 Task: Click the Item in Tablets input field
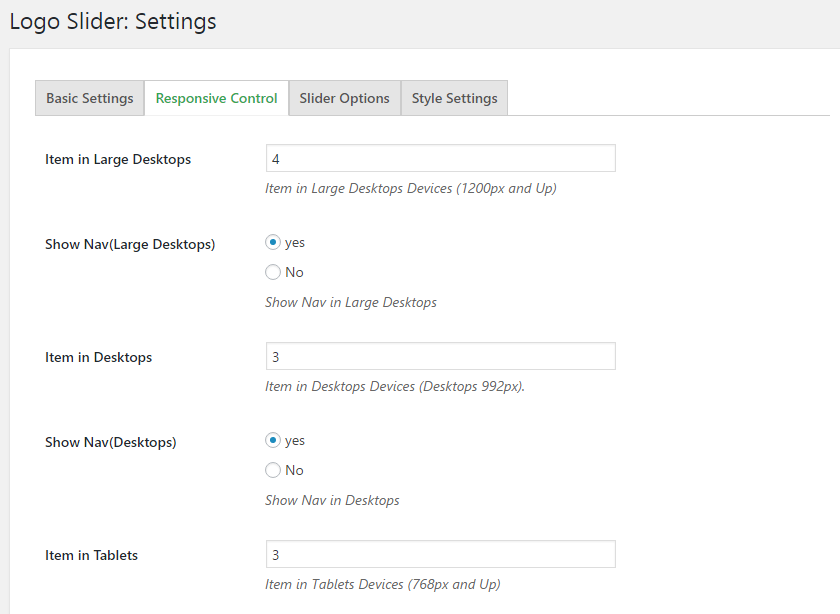440,554
